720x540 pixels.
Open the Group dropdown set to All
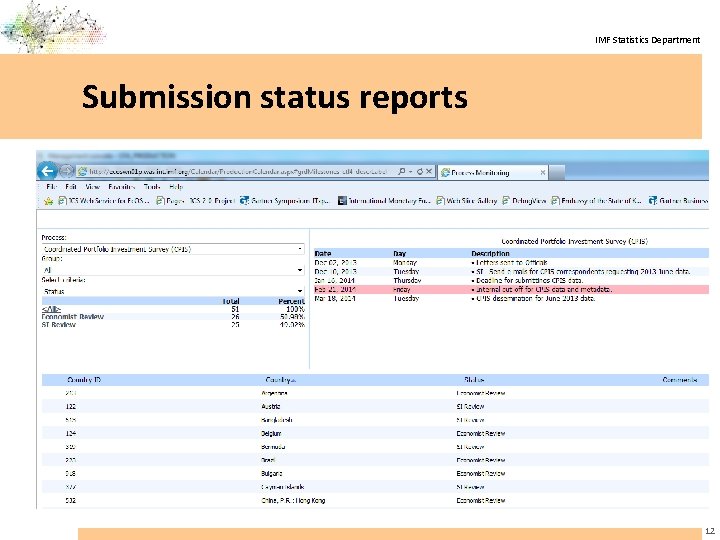point(173,270)
